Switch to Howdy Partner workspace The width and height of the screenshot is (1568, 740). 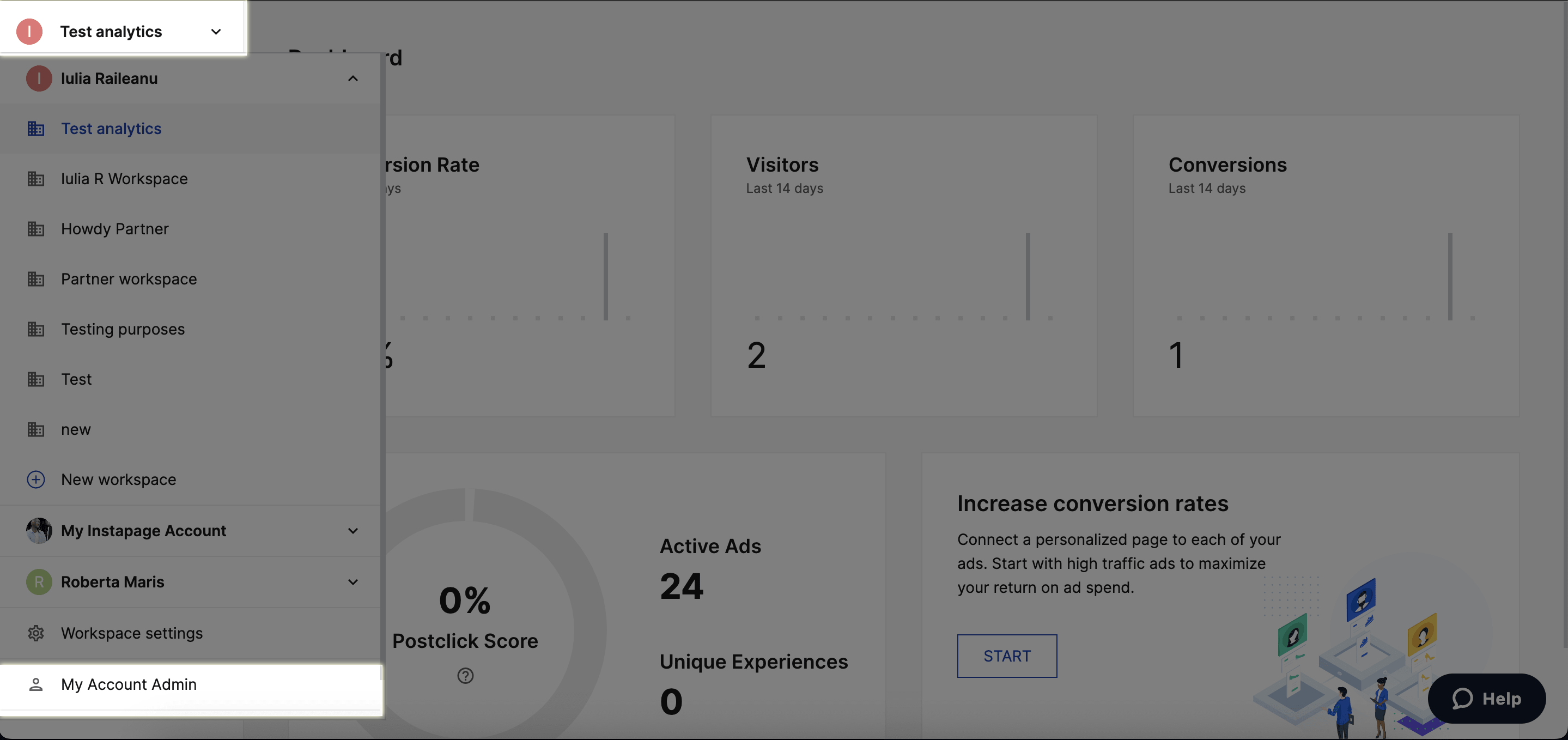191,228
